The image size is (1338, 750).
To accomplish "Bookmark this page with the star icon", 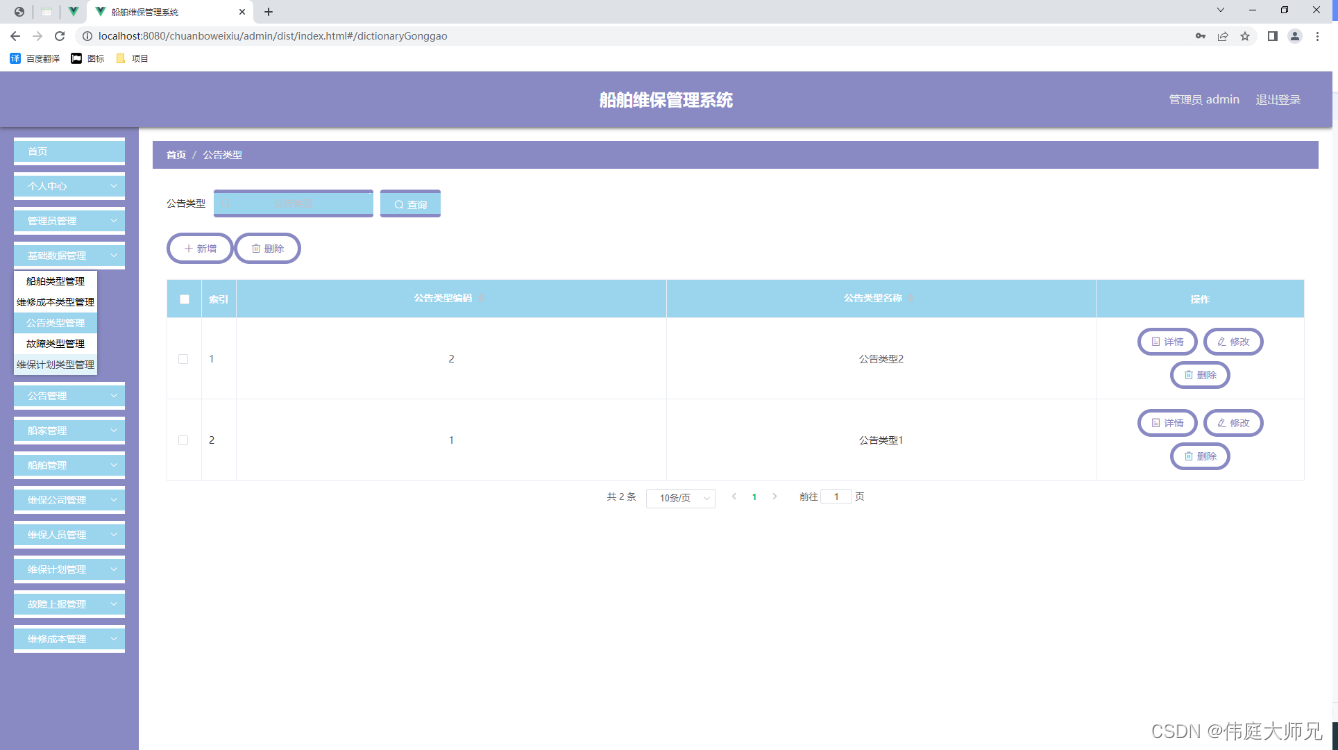I will (x=1245, y=36).
